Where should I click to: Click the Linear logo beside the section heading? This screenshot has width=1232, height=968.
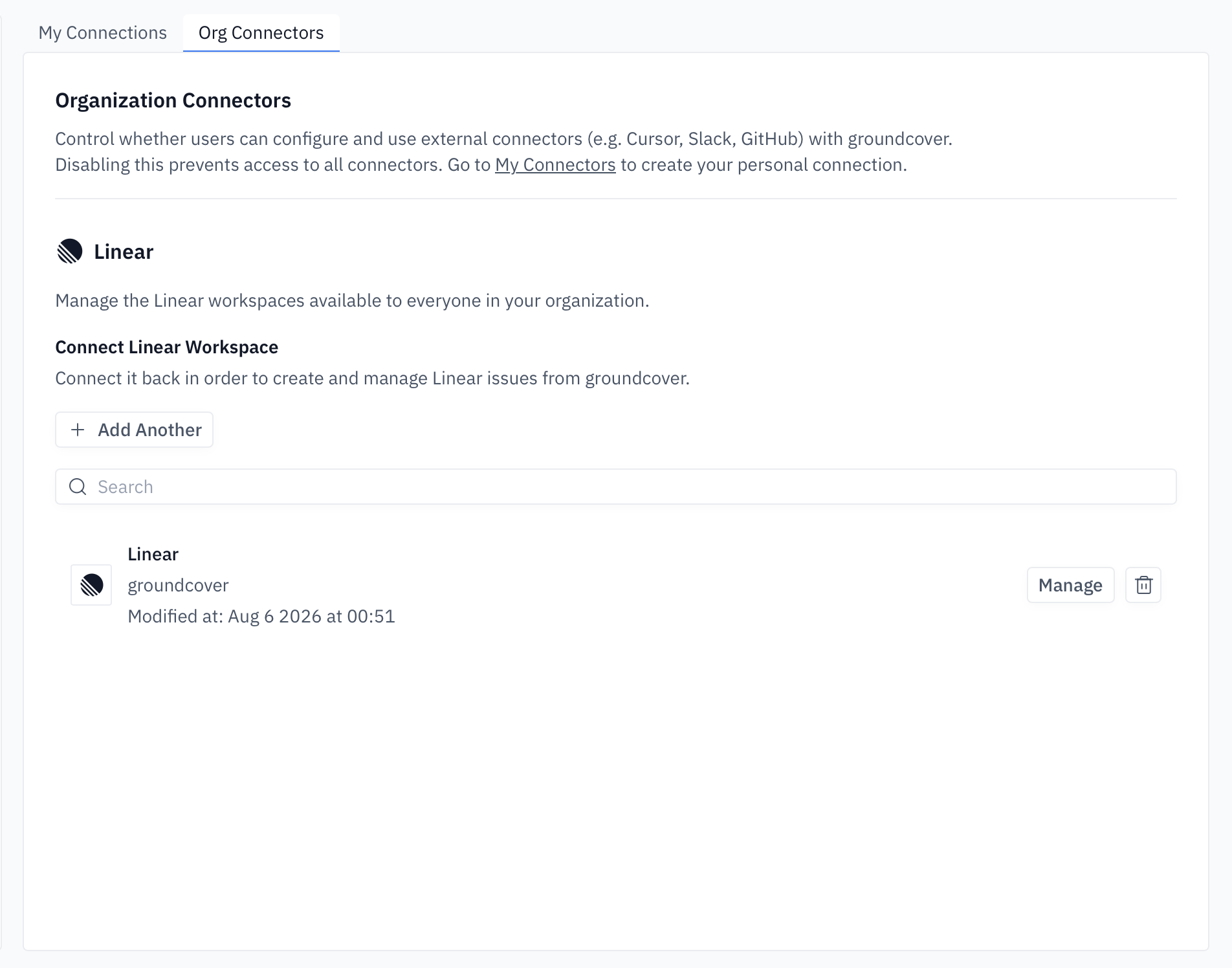(x=70, y=251)
